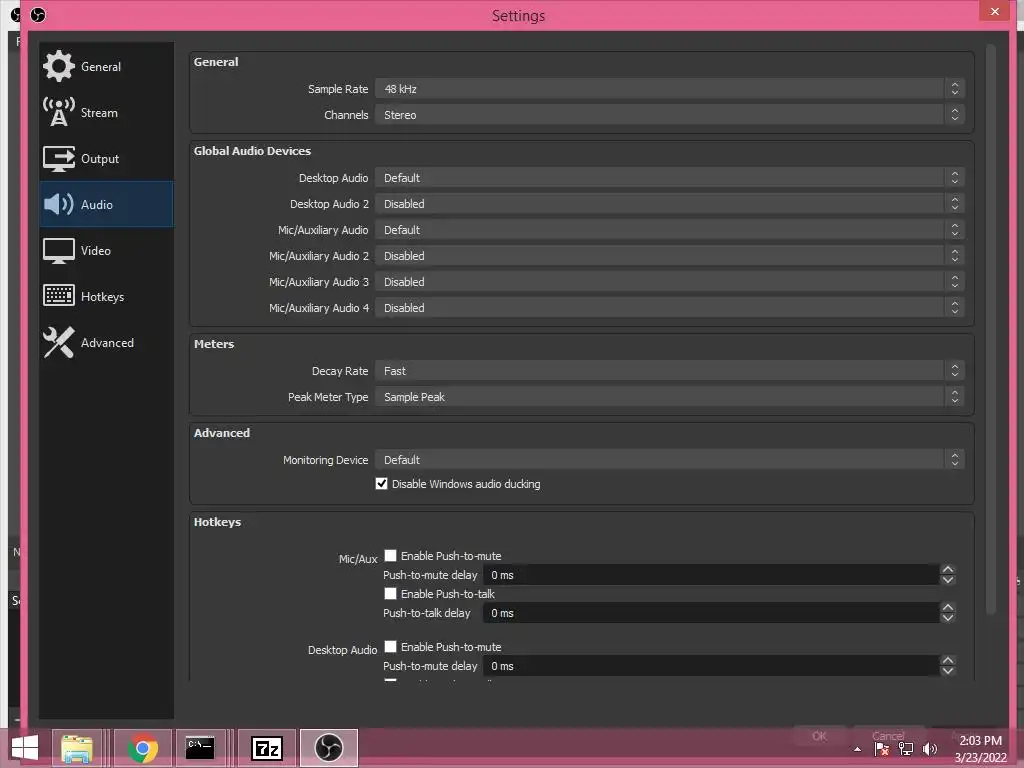
Task: Click the Global Audio Devices section heading
Action: click(x=252, y=151)
